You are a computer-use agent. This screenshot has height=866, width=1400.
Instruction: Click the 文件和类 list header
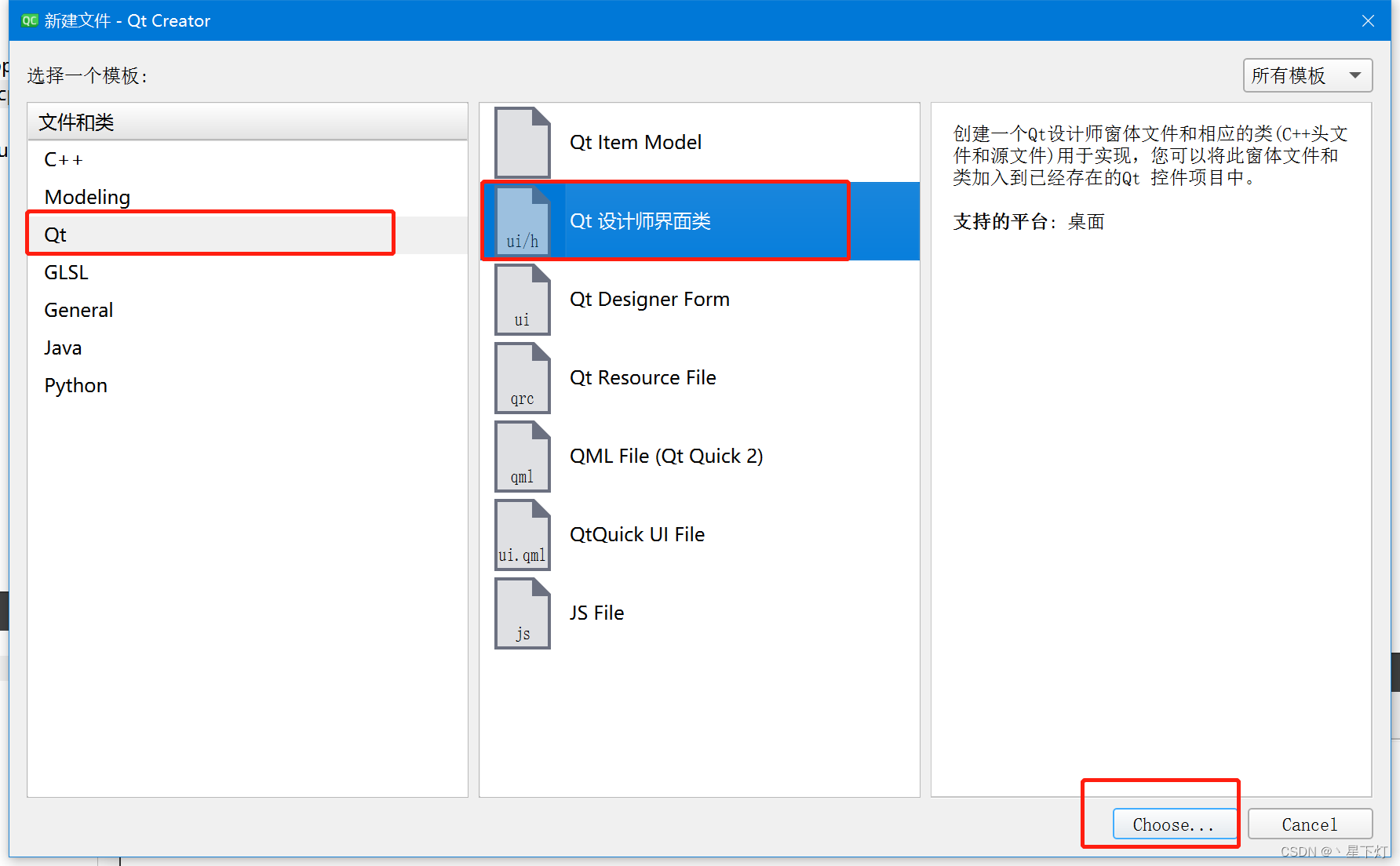point(247,122)
